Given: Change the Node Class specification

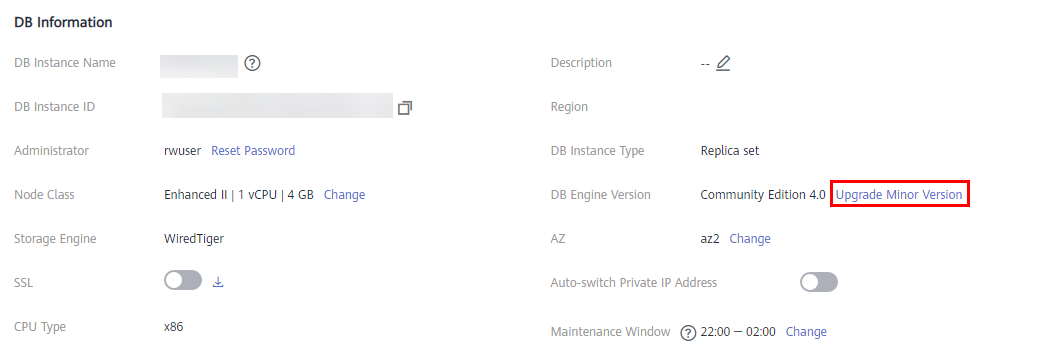Looking at the screenshot, I should tap(344, 194).
